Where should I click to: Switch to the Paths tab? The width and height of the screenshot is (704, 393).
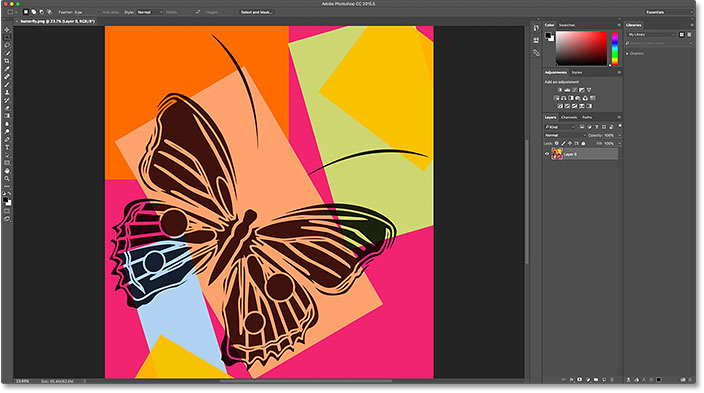click(x=587, y=117)
